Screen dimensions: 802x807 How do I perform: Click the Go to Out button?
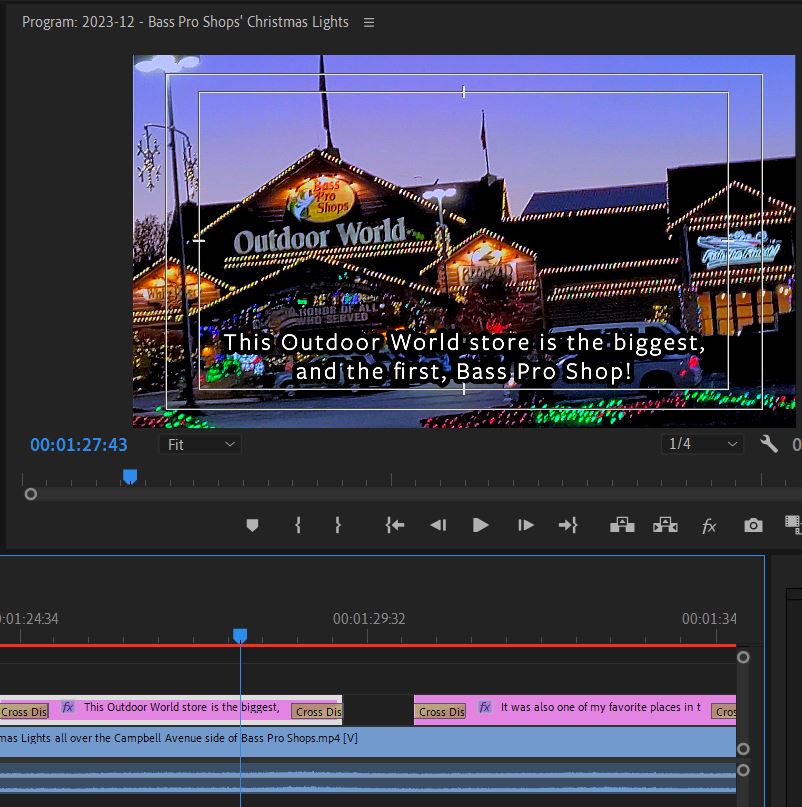(568, 525)
